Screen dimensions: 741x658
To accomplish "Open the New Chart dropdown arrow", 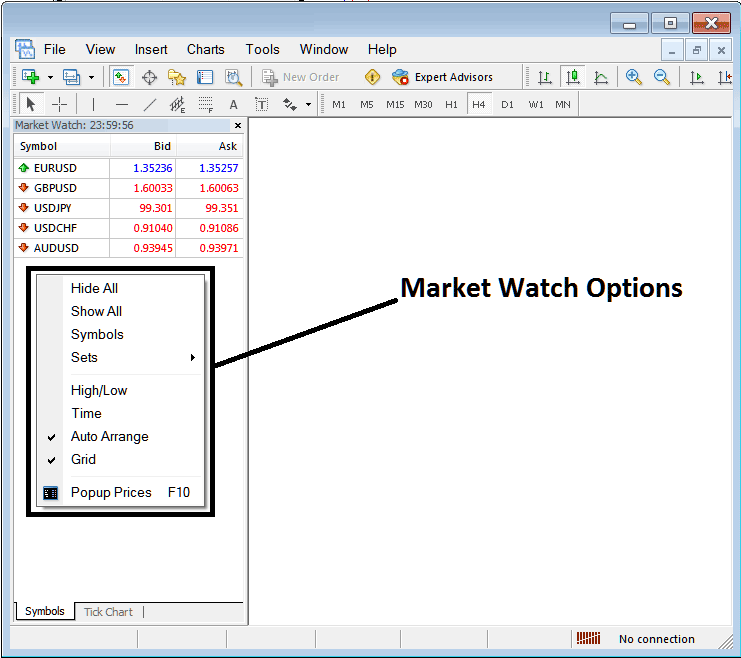I will [50, 77].
